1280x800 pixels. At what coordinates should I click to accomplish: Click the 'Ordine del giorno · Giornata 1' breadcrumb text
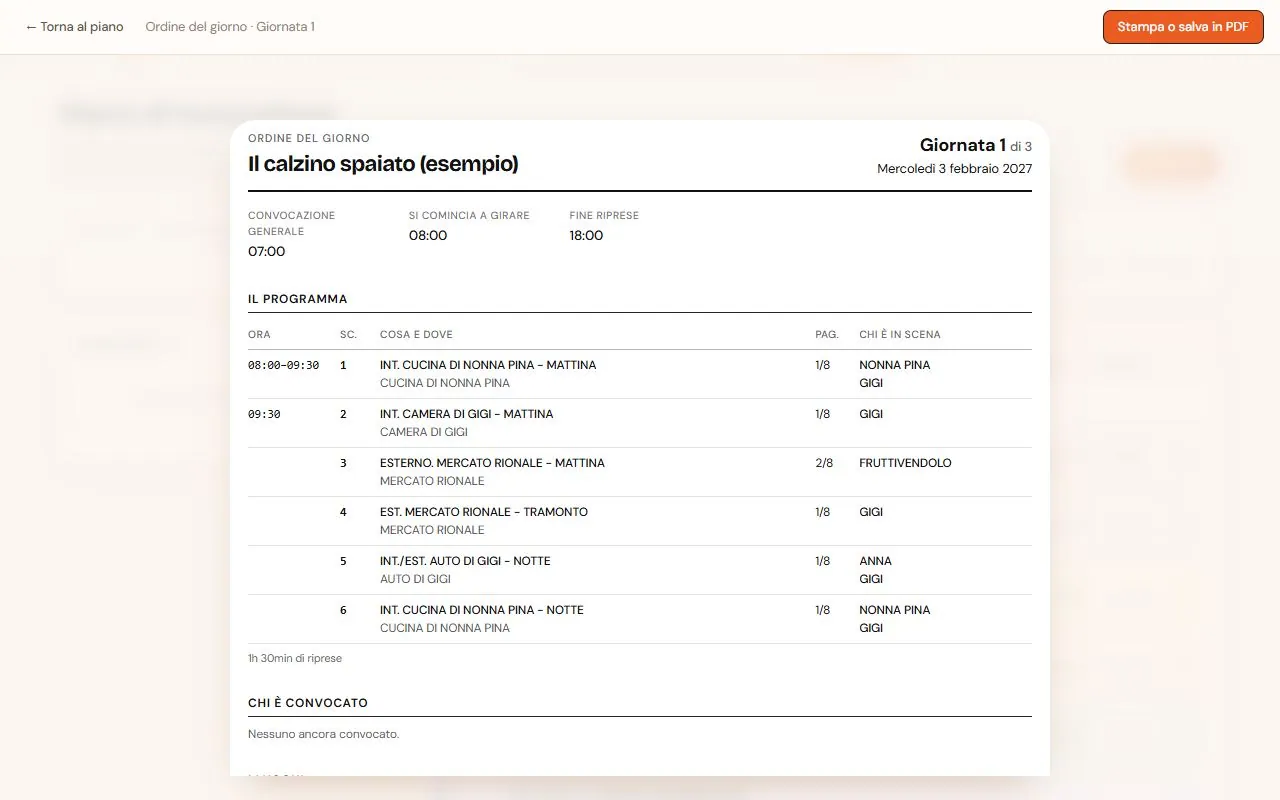(x=230, y=27)
